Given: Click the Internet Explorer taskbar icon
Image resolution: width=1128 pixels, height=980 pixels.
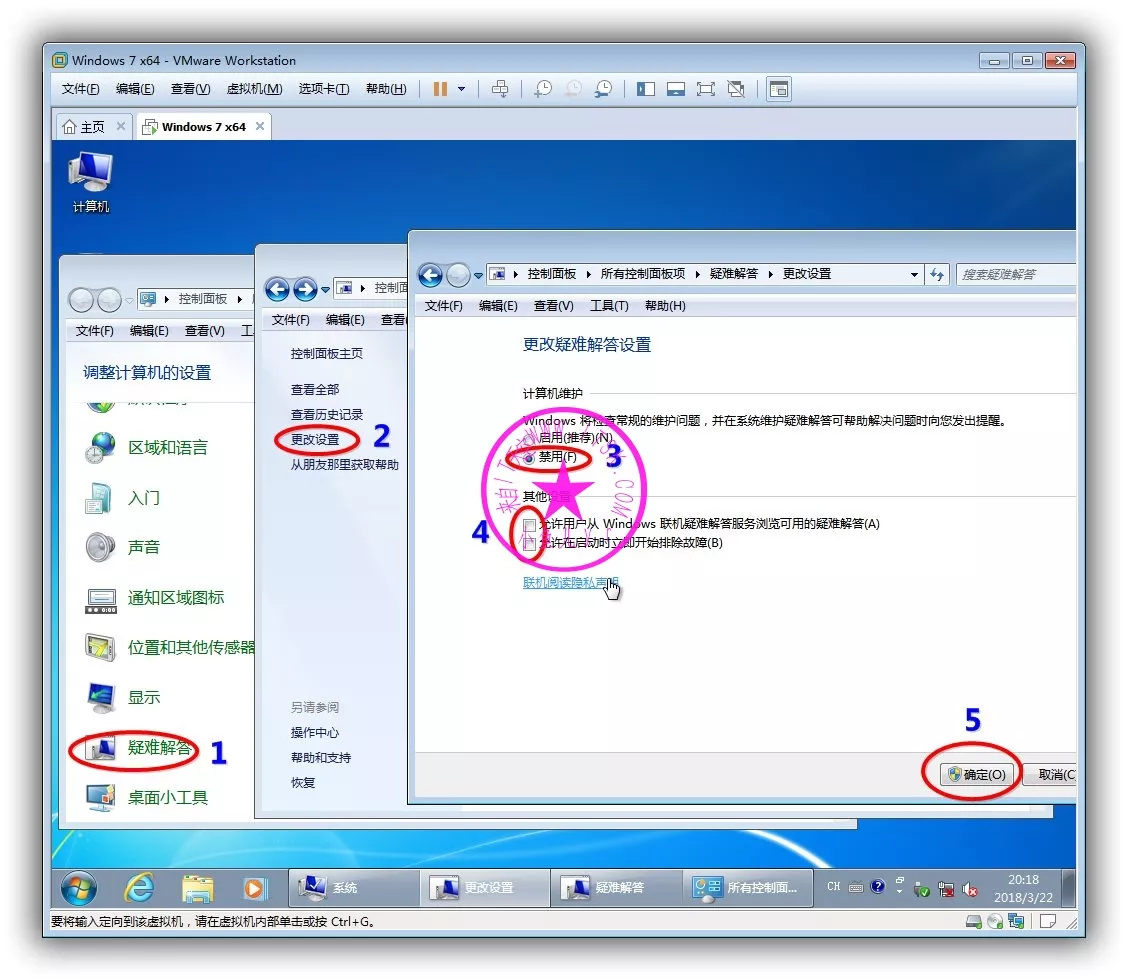Looking at the screenshot, I should (139, 887).
